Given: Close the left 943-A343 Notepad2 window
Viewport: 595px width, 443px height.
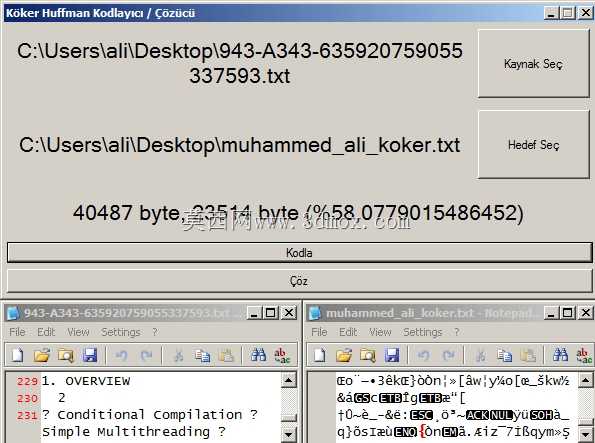Looking at the screenshot, I should pos(289,313).
